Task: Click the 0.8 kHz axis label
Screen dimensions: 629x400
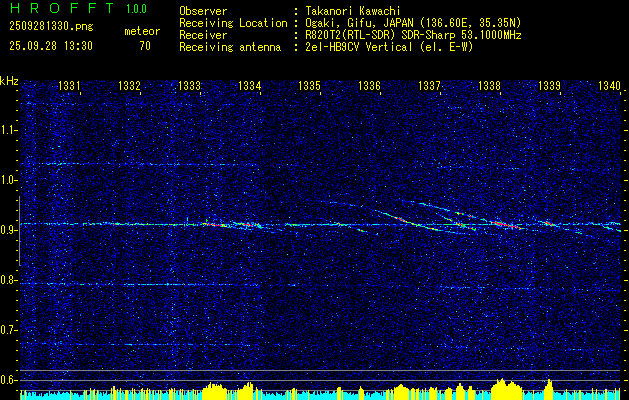Action: [7, 280]
